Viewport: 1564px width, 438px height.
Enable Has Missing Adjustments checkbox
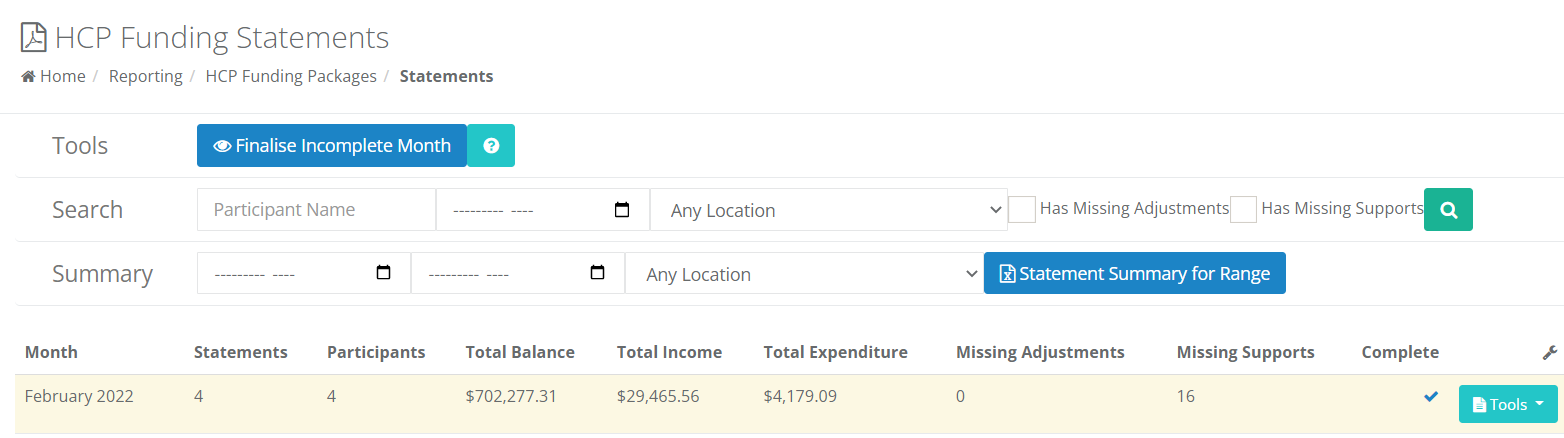coord(1022,209)
